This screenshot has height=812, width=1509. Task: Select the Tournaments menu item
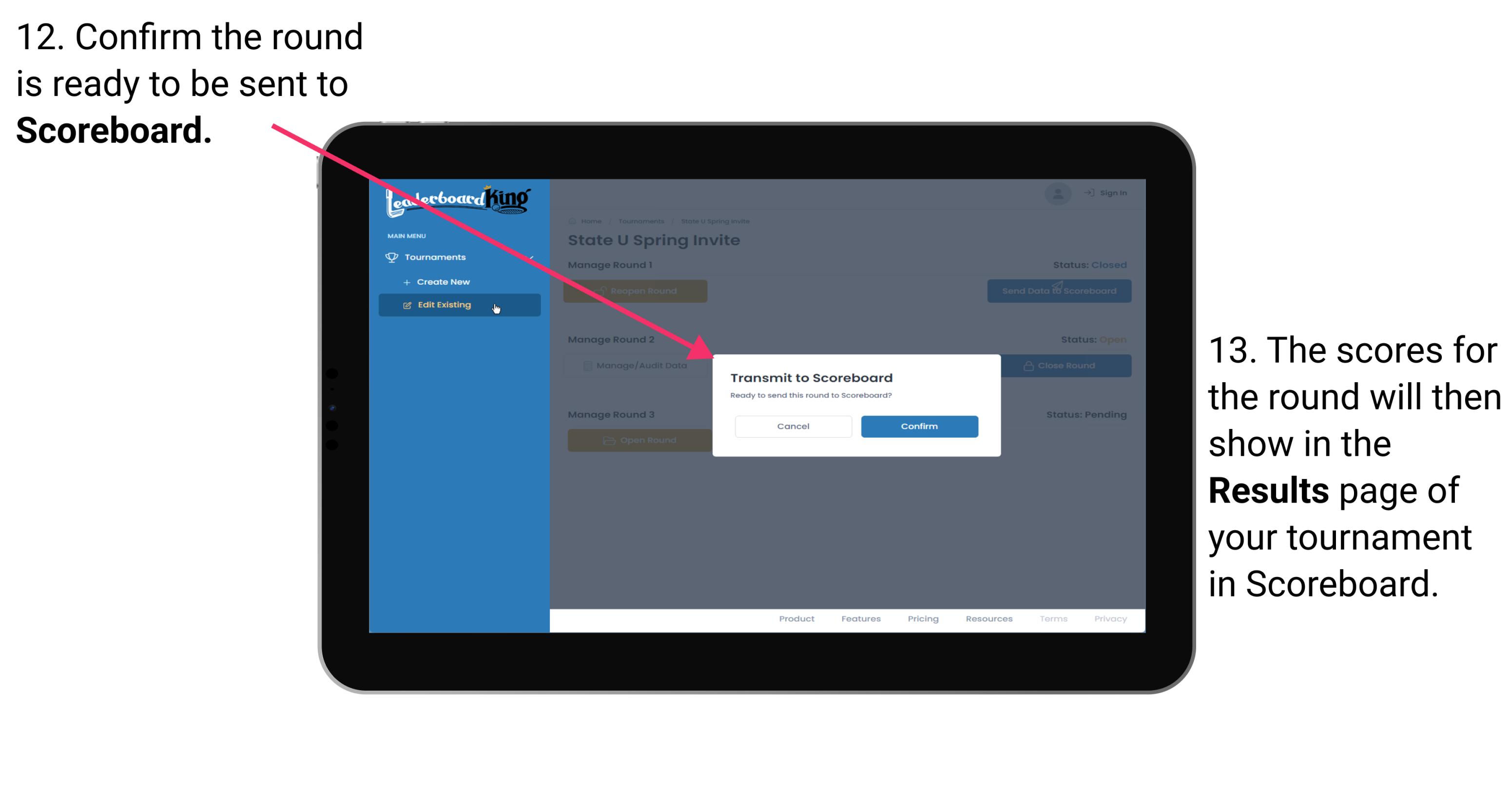(x=437, y=256)
